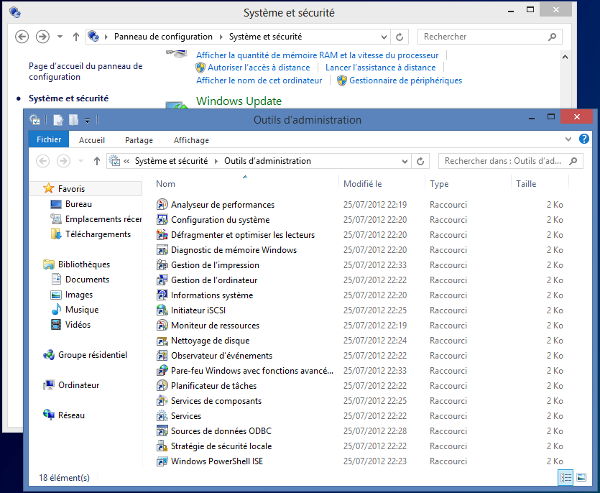This screenshot has width=600, height=493.
Task: Expand breadcrumb arrow after Panneau de configuration
Action: click(x=221, y=37)
